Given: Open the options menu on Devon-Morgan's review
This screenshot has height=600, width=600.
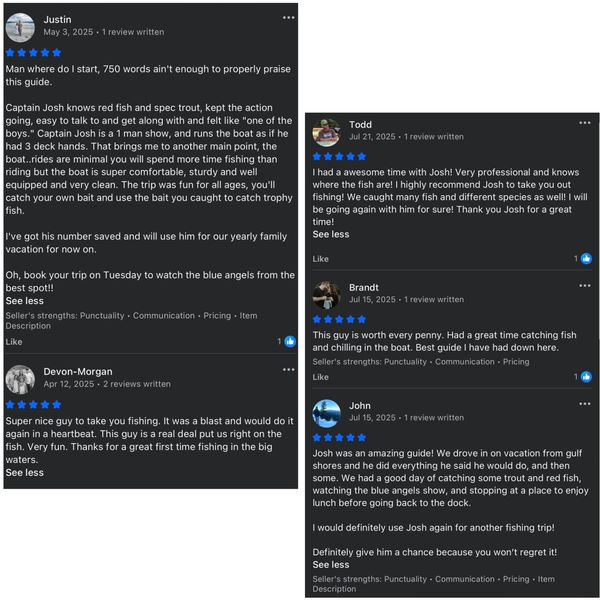Looking at the screenshot, I should pos(289,370).
